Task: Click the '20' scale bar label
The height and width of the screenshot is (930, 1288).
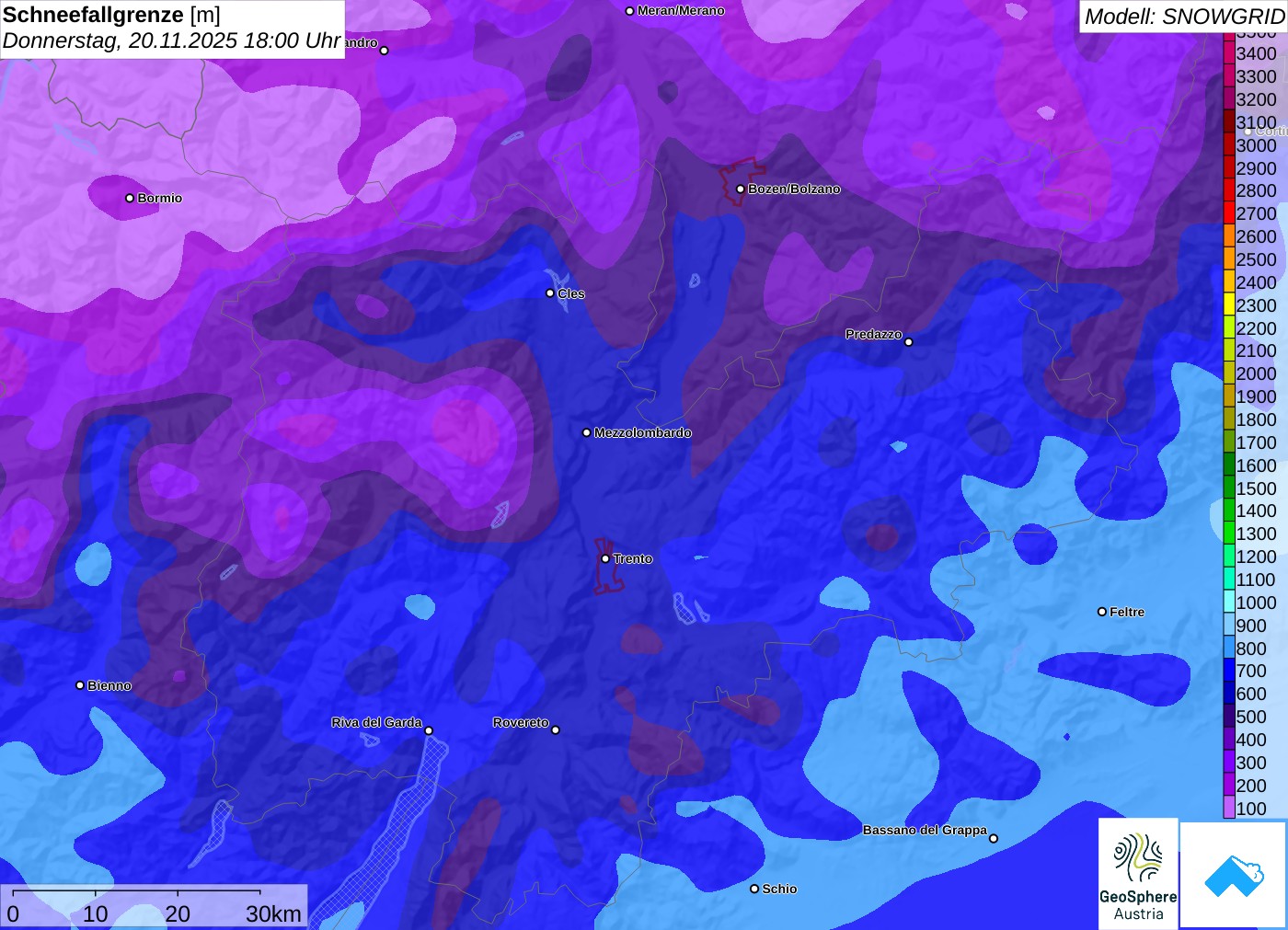Action: click(x=178, y=913)
